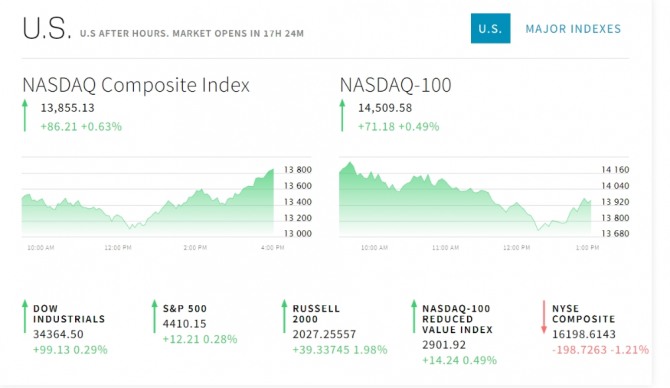Viewport: 670px width, 388px height.
Task: Click the NASDAQ-100 green up arrow
Action: (x=342, y=115)
